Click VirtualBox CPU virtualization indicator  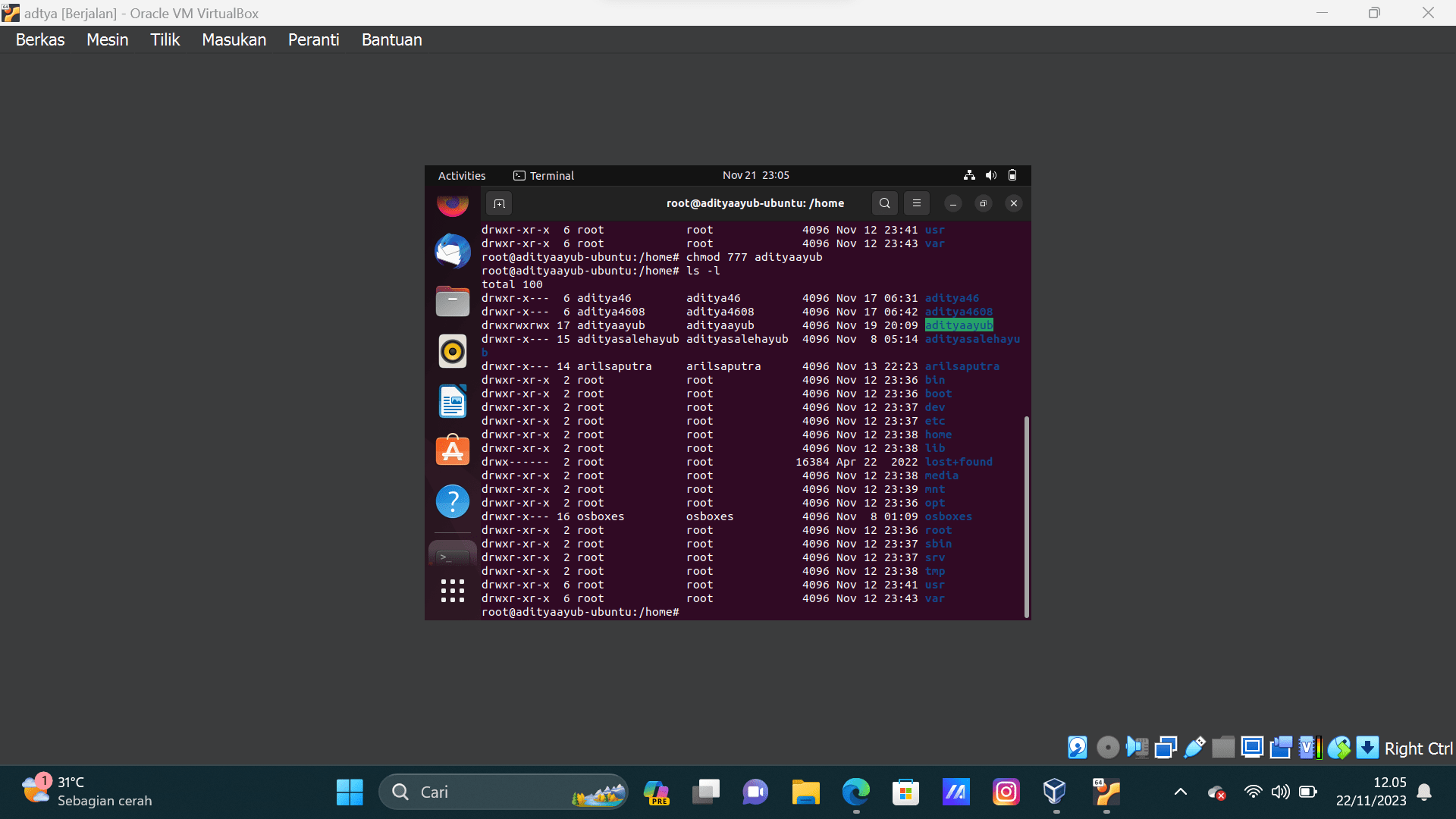pos(1310,748)
